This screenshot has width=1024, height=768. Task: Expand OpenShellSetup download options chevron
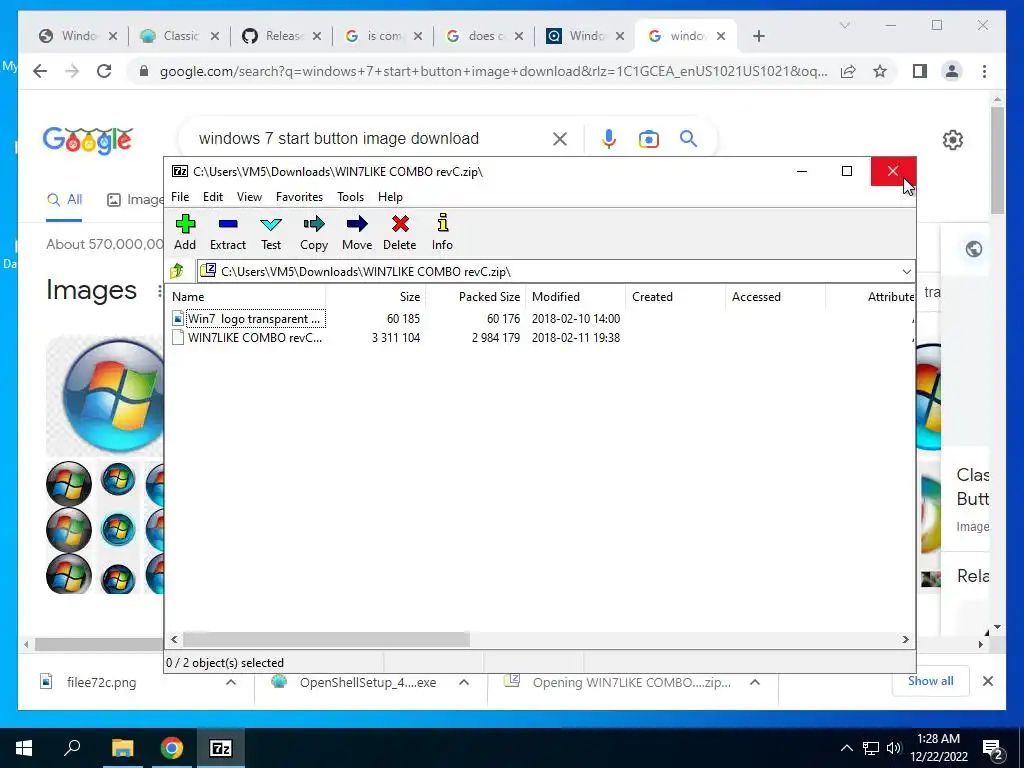(x=464, y=682)
